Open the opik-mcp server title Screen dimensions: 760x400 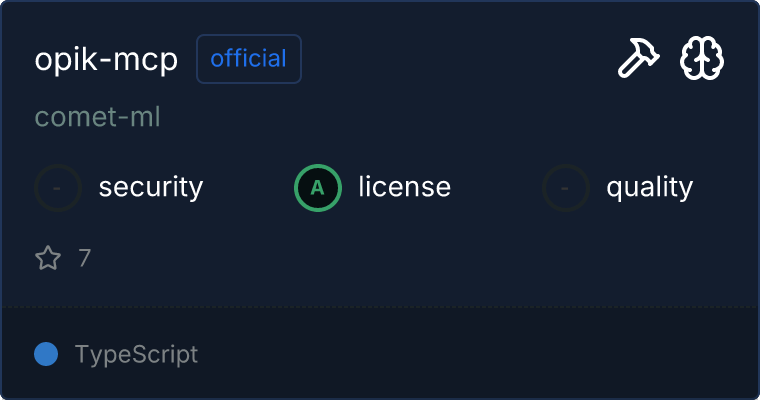[106, 60]
